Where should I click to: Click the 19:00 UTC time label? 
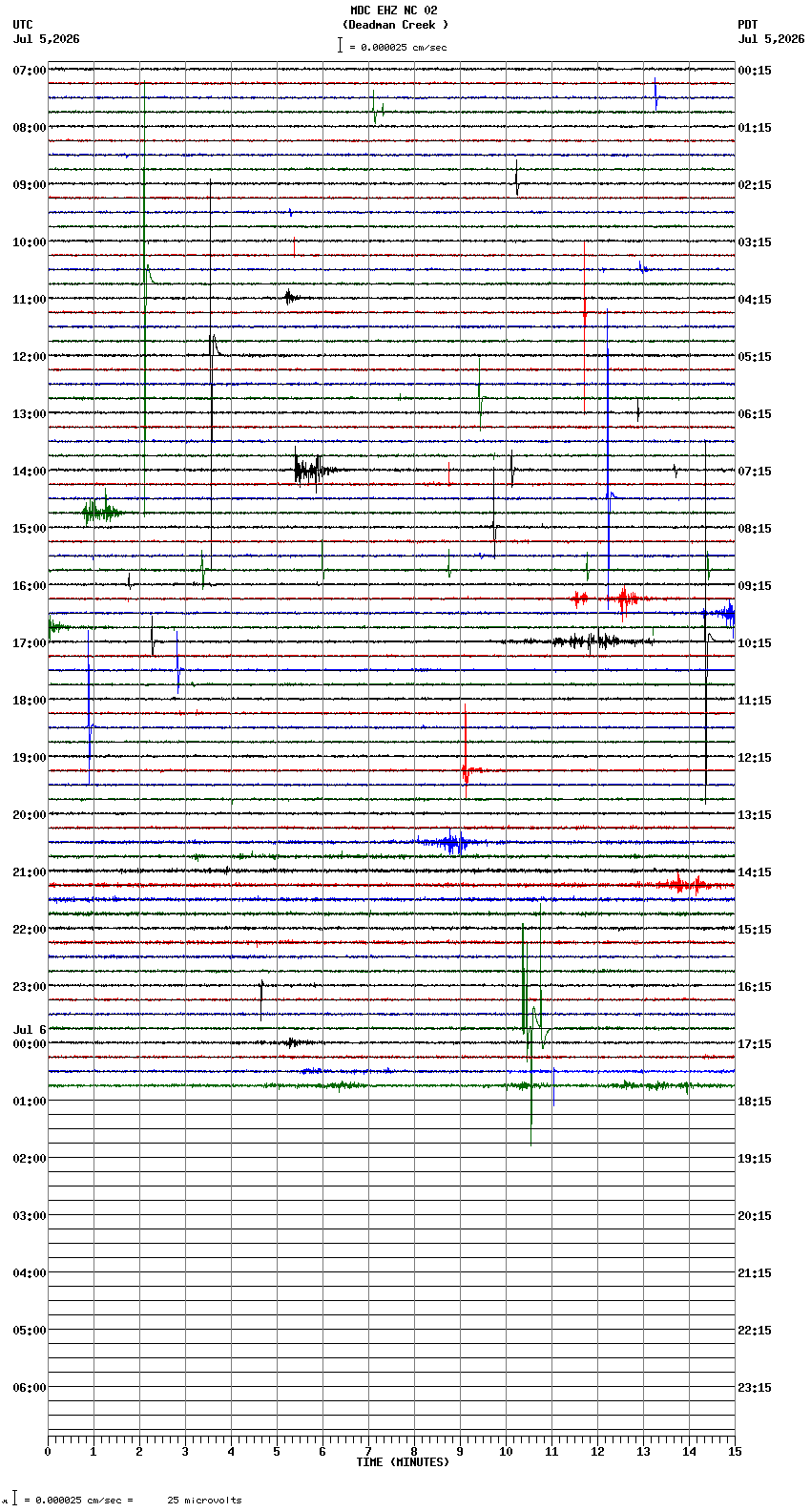[30, 758]
